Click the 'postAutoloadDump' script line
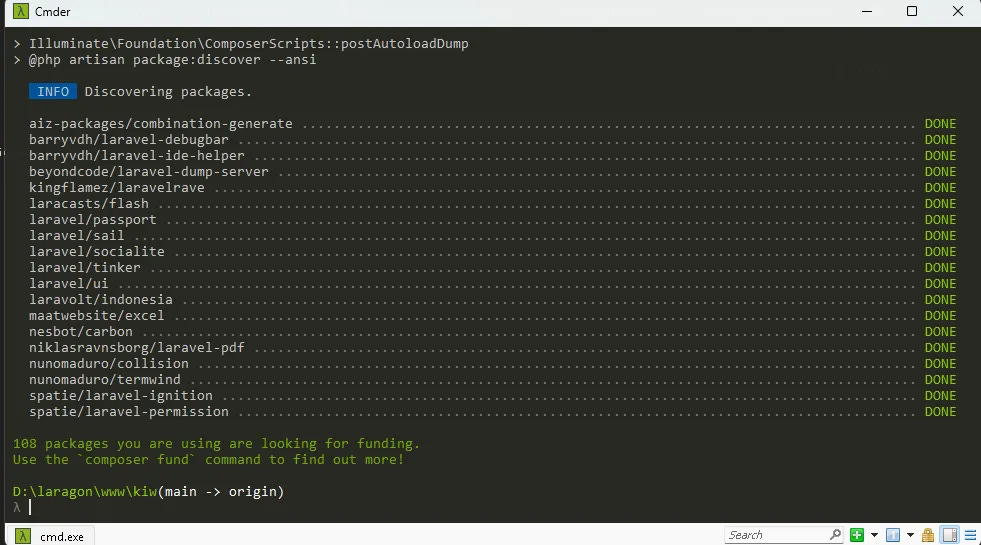Image resolution: width=981 pixels, height=545 pixels. [x=248, y=44]
